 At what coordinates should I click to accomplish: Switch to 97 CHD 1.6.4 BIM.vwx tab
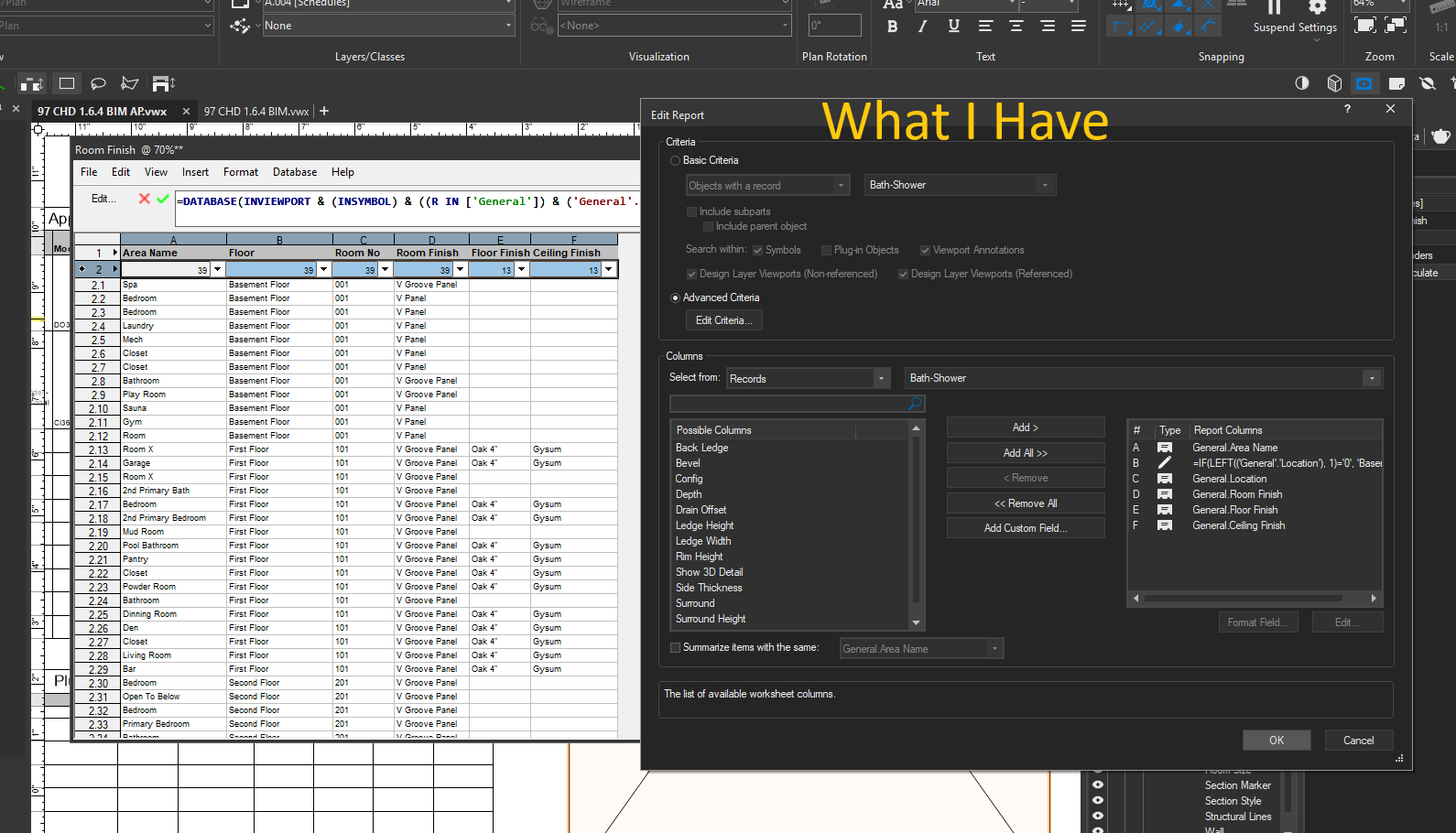pyautogui.click(x=256, y=112)
